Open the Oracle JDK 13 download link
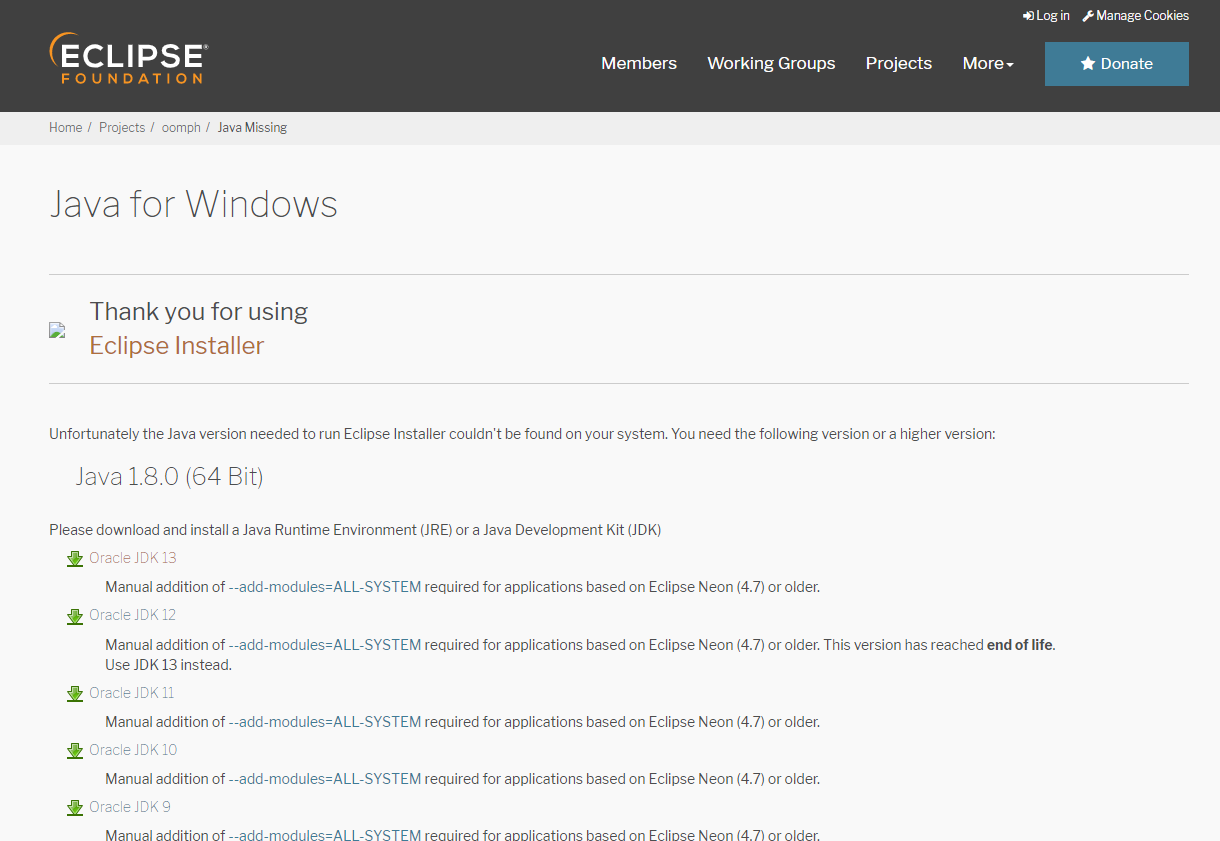Screen dimensions: 1220x841 [133, 558]
